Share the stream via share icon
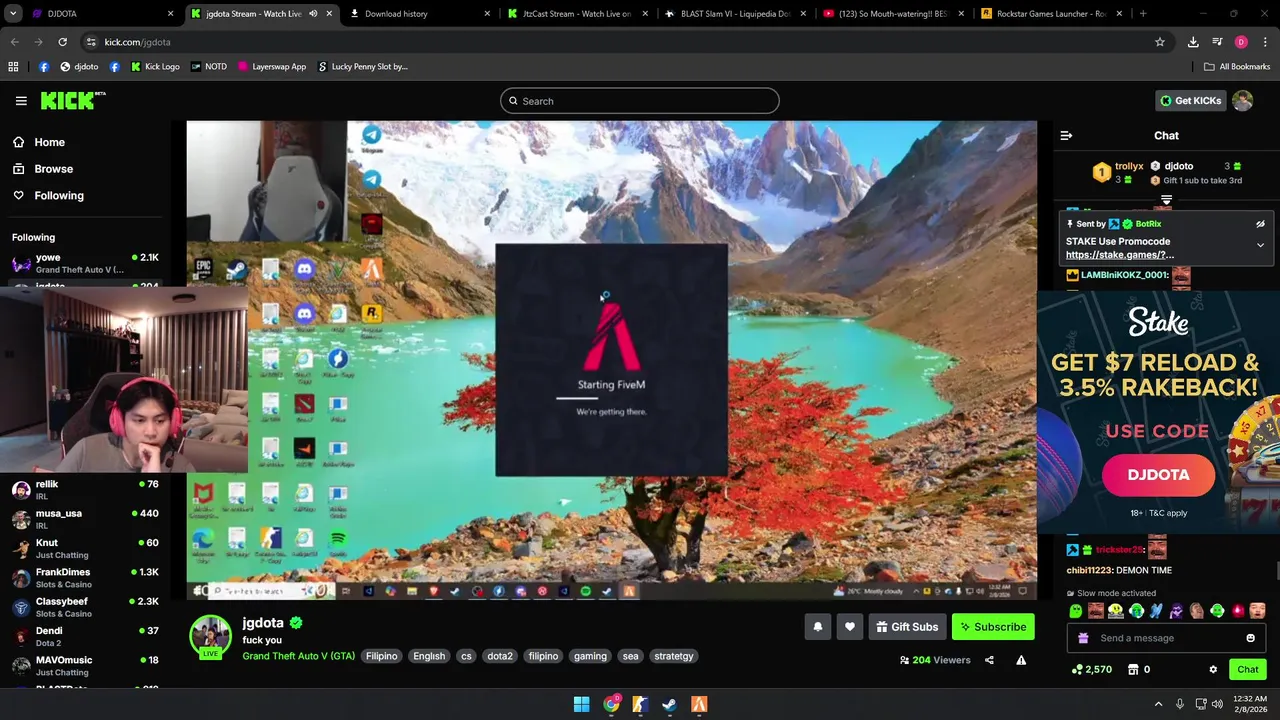This screenshot has height=720, width=1280. coord(989,660)
